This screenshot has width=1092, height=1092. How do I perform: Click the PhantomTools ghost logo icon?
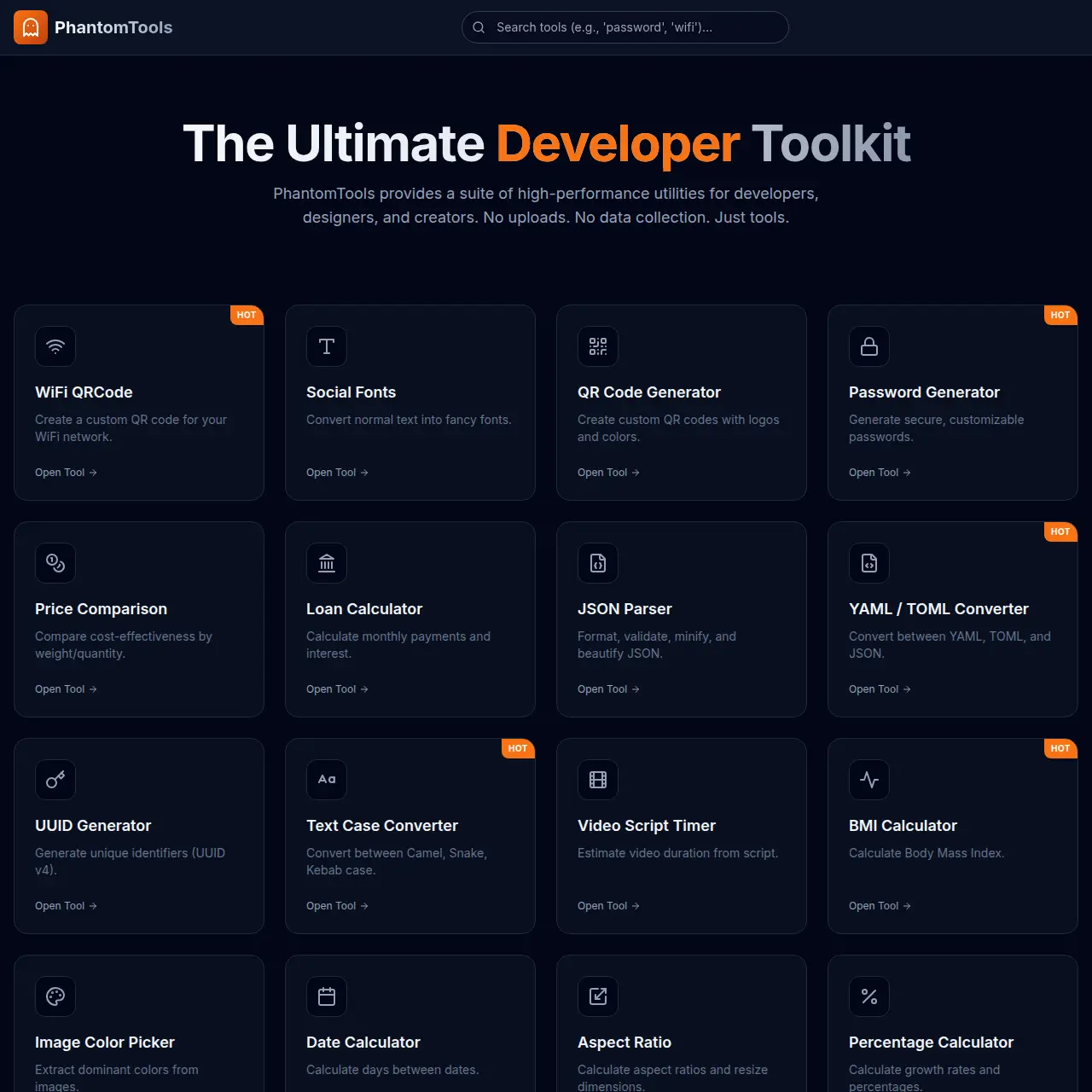31,27
